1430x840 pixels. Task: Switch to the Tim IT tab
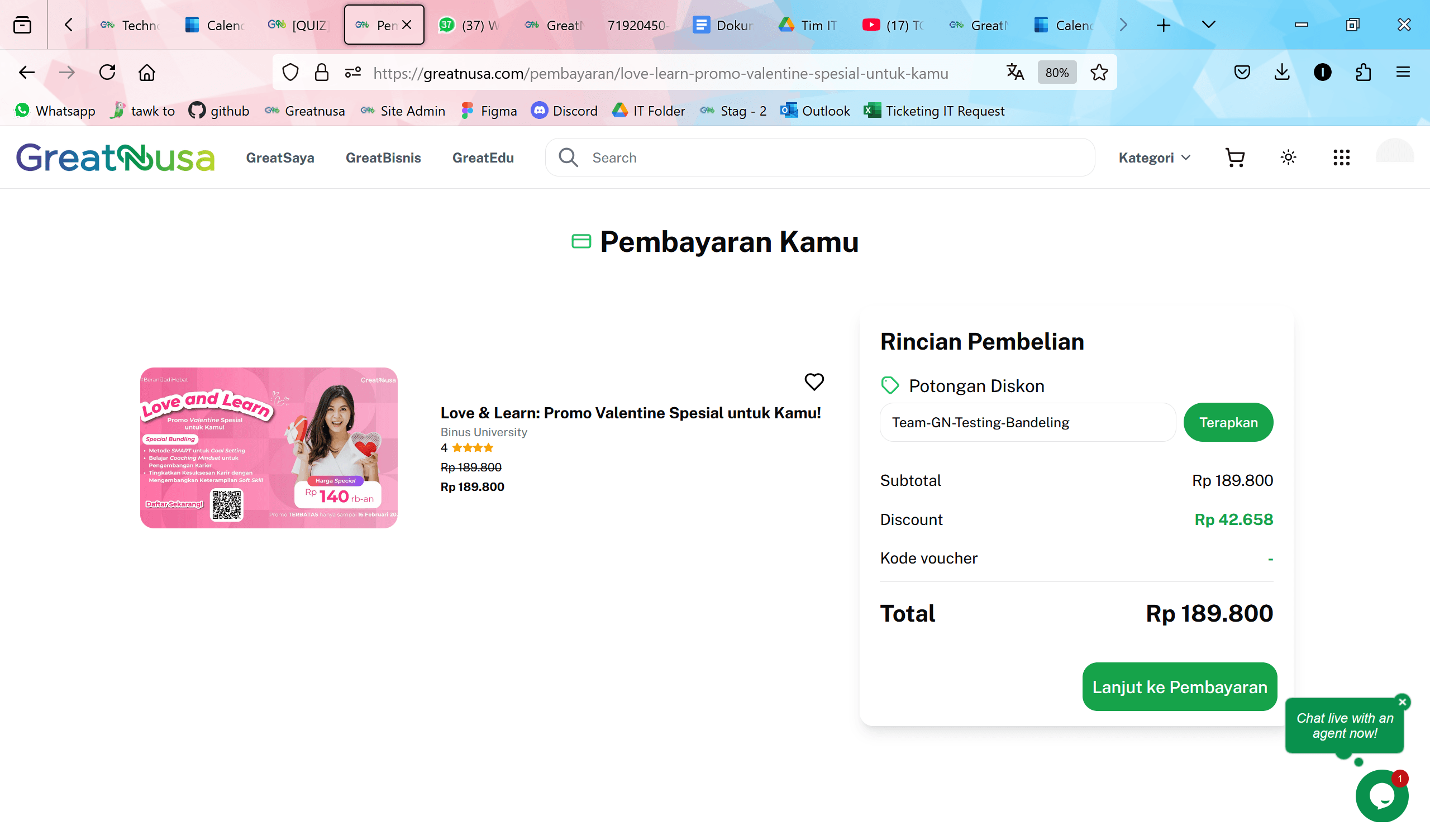(x=808, y=25)
